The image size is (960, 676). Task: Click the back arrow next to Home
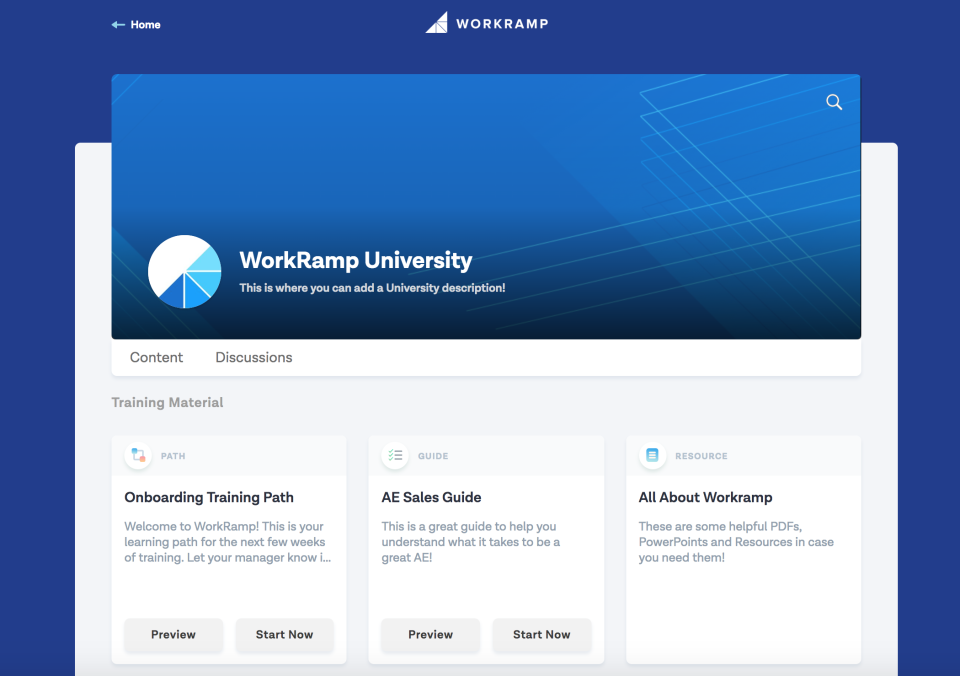point(118,24)
